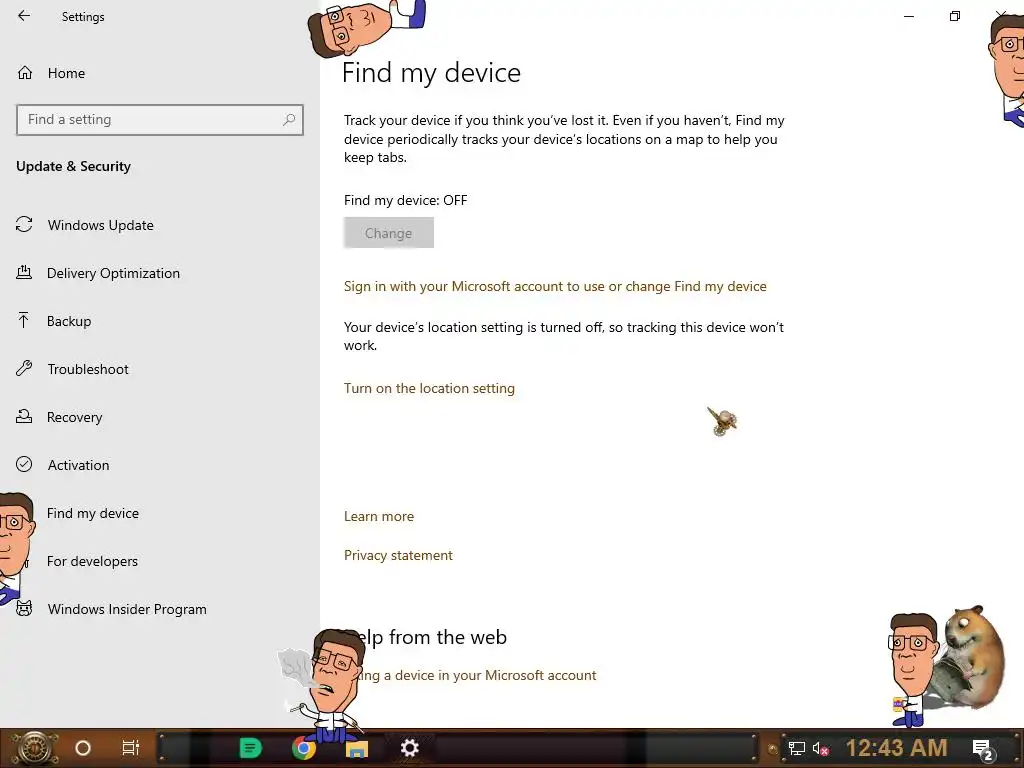The height and width of the screenshot is (768, 1024).
Task: Open the green notes app in taskbar
Action: pyautogui.click(x=250, y=748)
